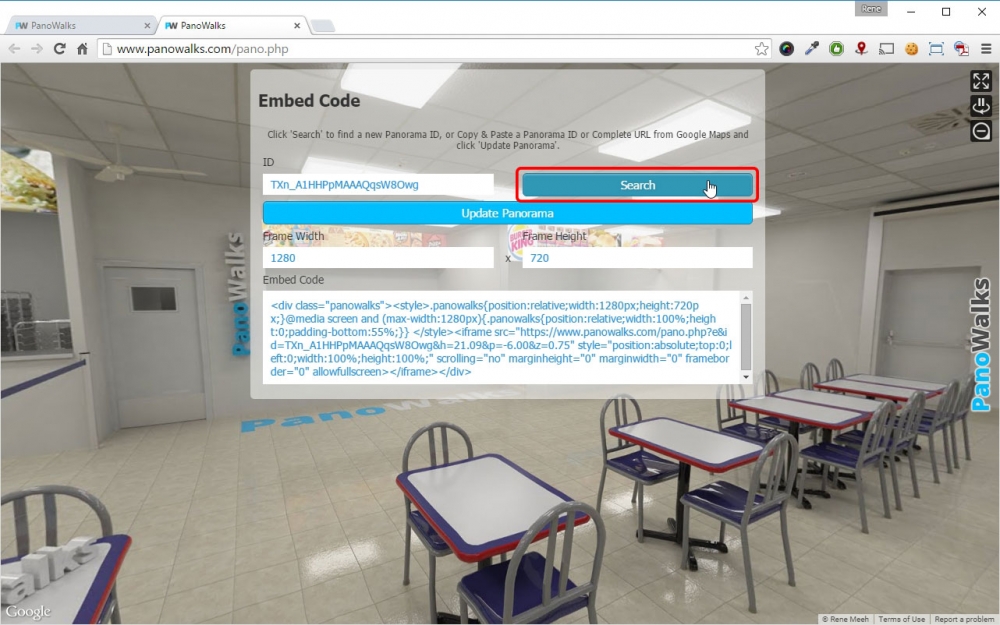This screenshot has height=625, width=1000.
Task: Open the PDF extension icon
Action: 961,48
